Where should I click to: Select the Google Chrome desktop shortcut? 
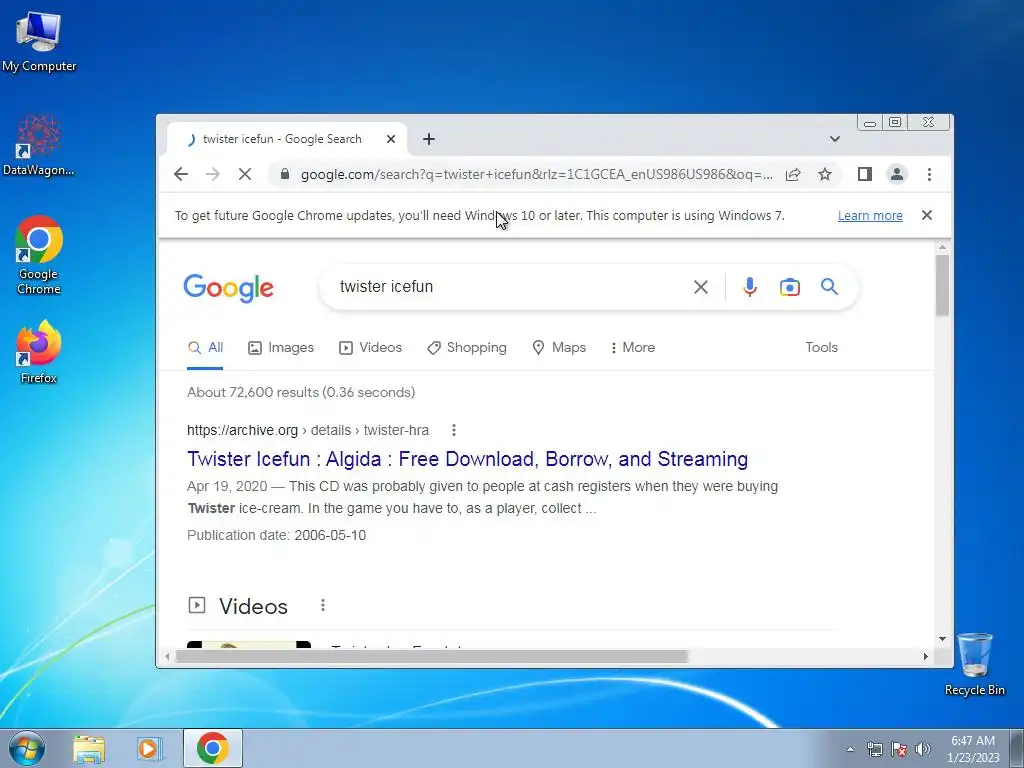(x=39, y=255)
